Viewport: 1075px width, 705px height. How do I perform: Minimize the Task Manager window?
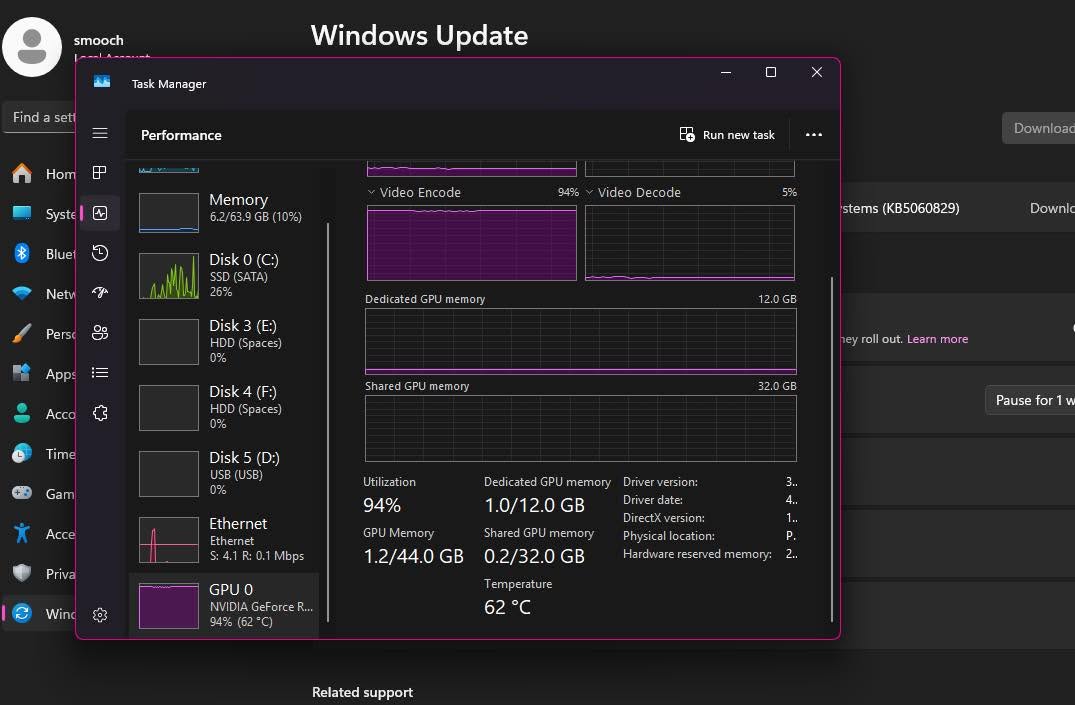(726, 72)
